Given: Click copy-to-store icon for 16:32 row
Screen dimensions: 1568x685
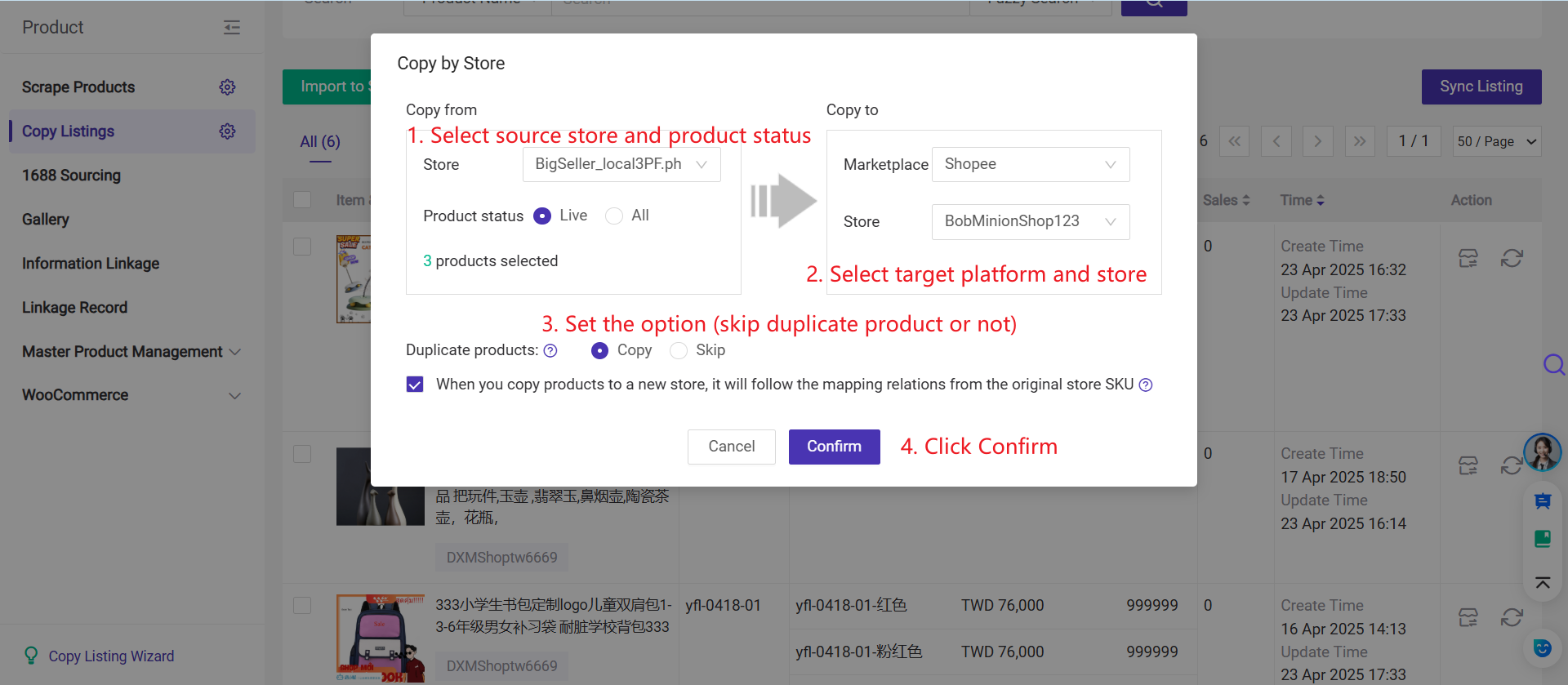Looking at the screenshot, I should pyautogui.click(x=1468, y=259).
